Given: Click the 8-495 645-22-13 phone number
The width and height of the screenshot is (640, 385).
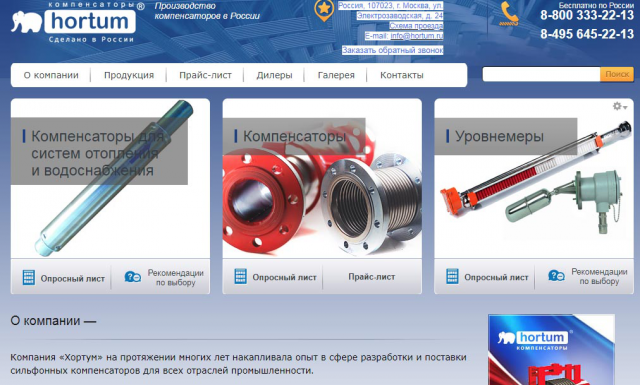Looking at the screenshot, I should pos(587,34).
